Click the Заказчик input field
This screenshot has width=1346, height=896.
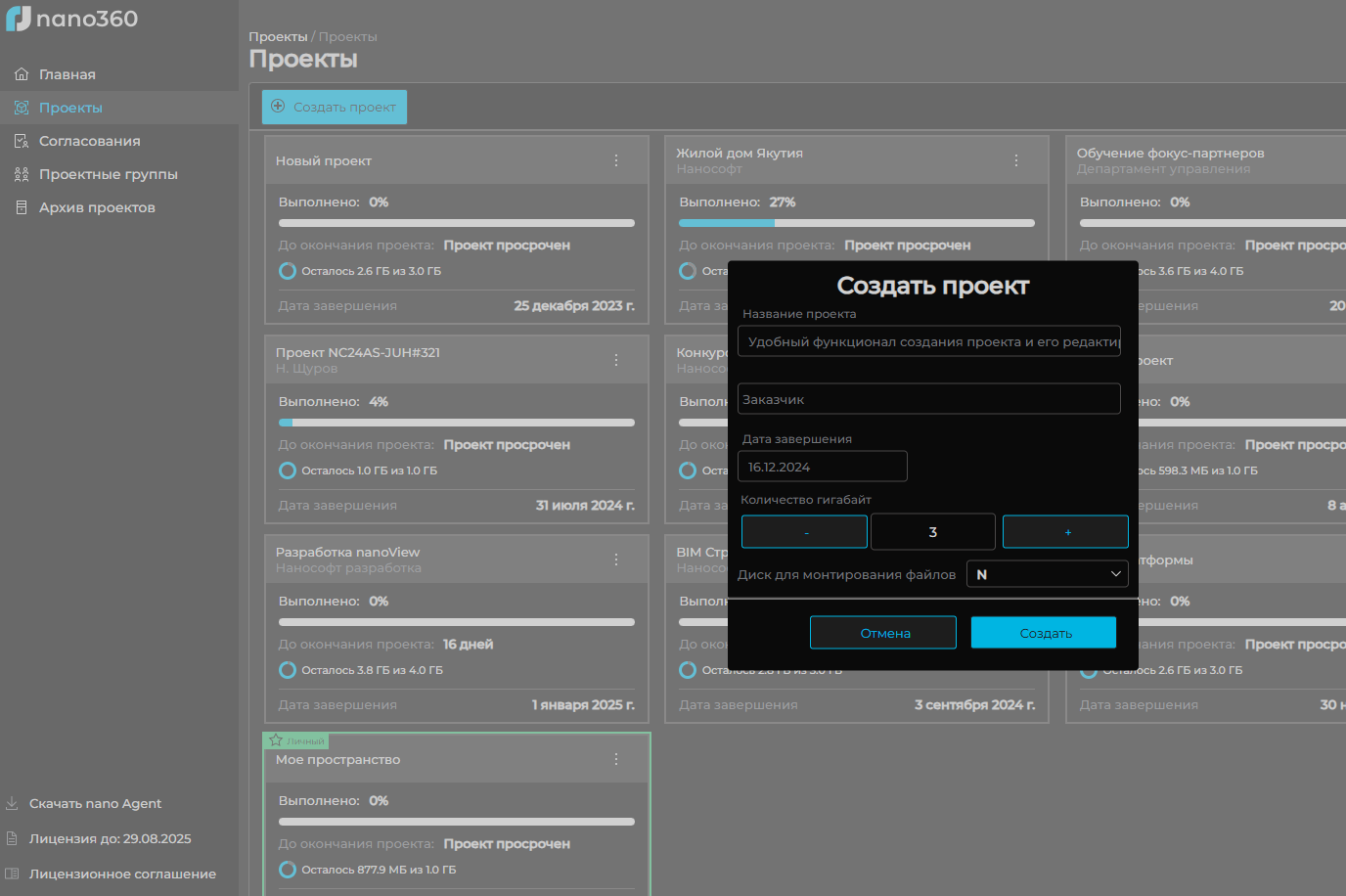[x=928, y=399]
